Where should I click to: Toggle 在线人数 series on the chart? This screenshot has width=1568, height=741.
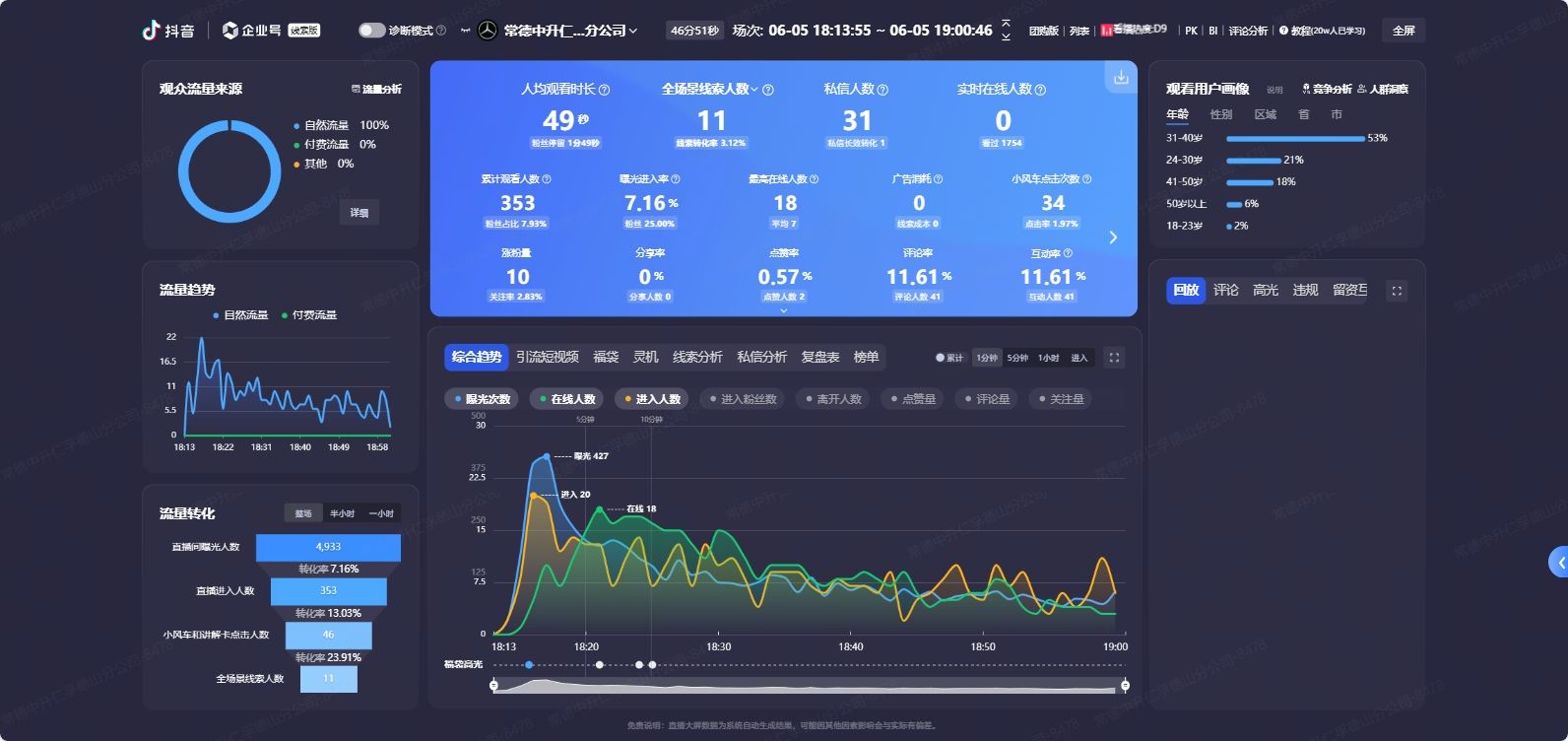[567, 399]
